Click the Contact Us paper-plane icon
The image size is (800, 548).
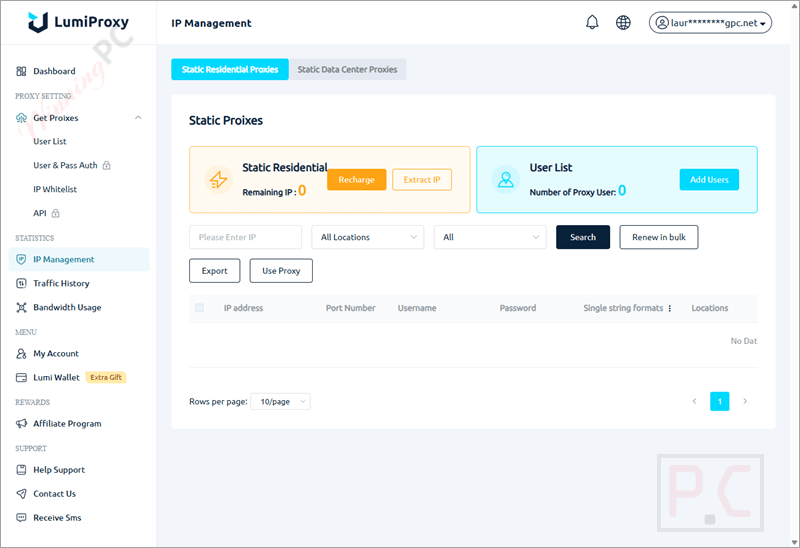click(21, 494)
